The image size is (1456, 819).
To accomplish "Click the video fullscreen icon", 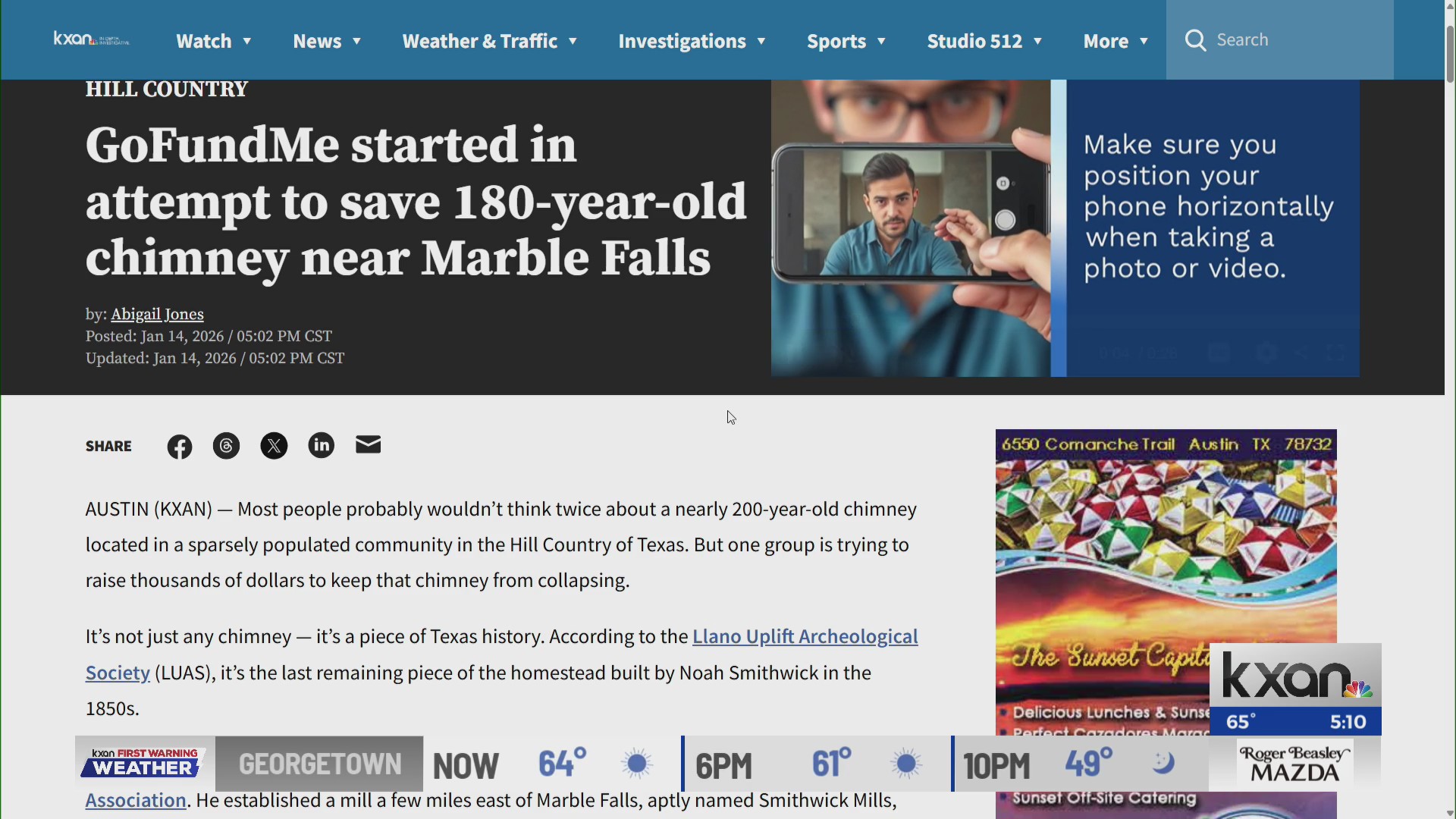I will [x=1335, y=353].
